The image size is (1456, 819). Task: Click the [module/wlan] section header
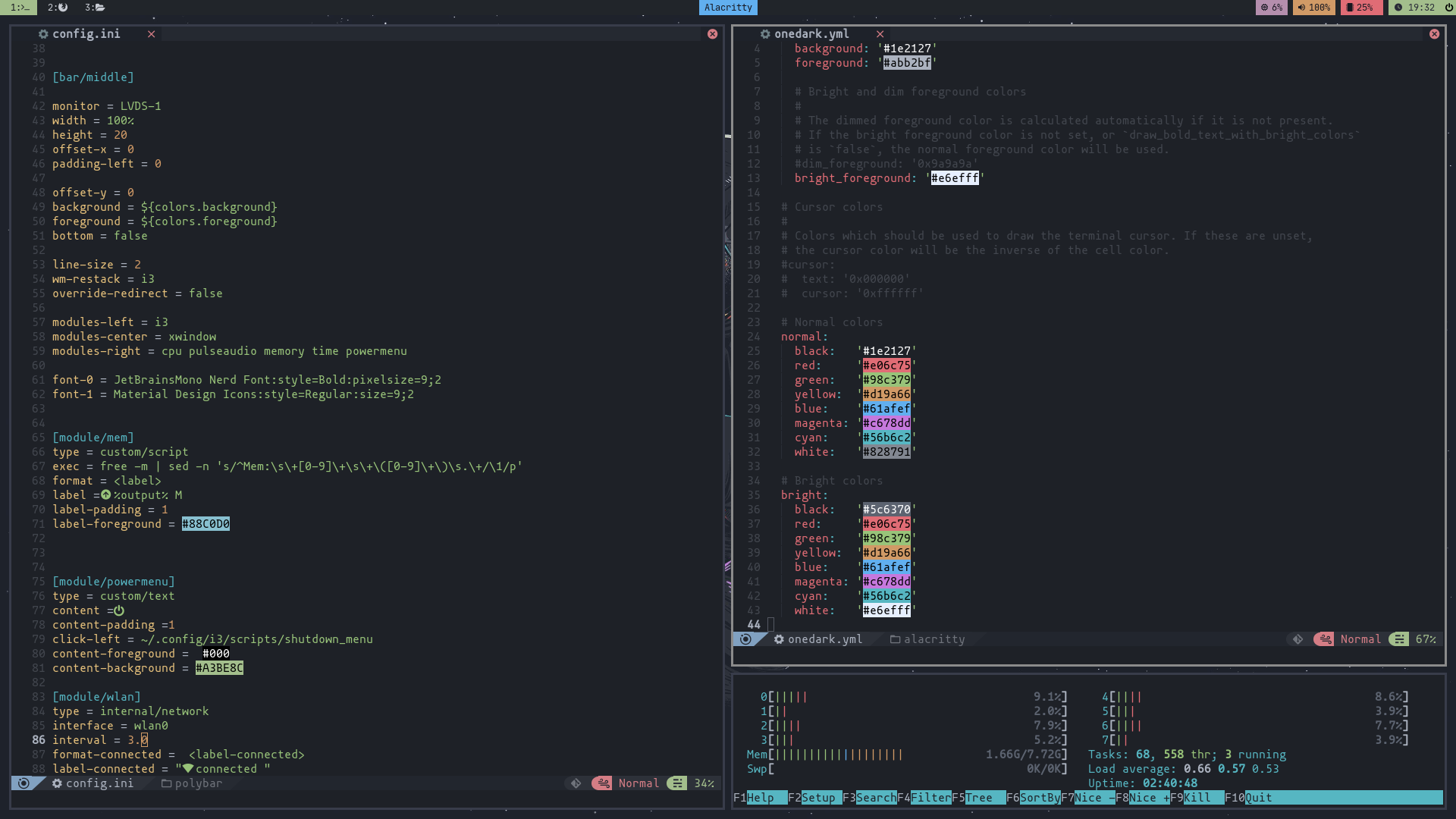(96, 697)
